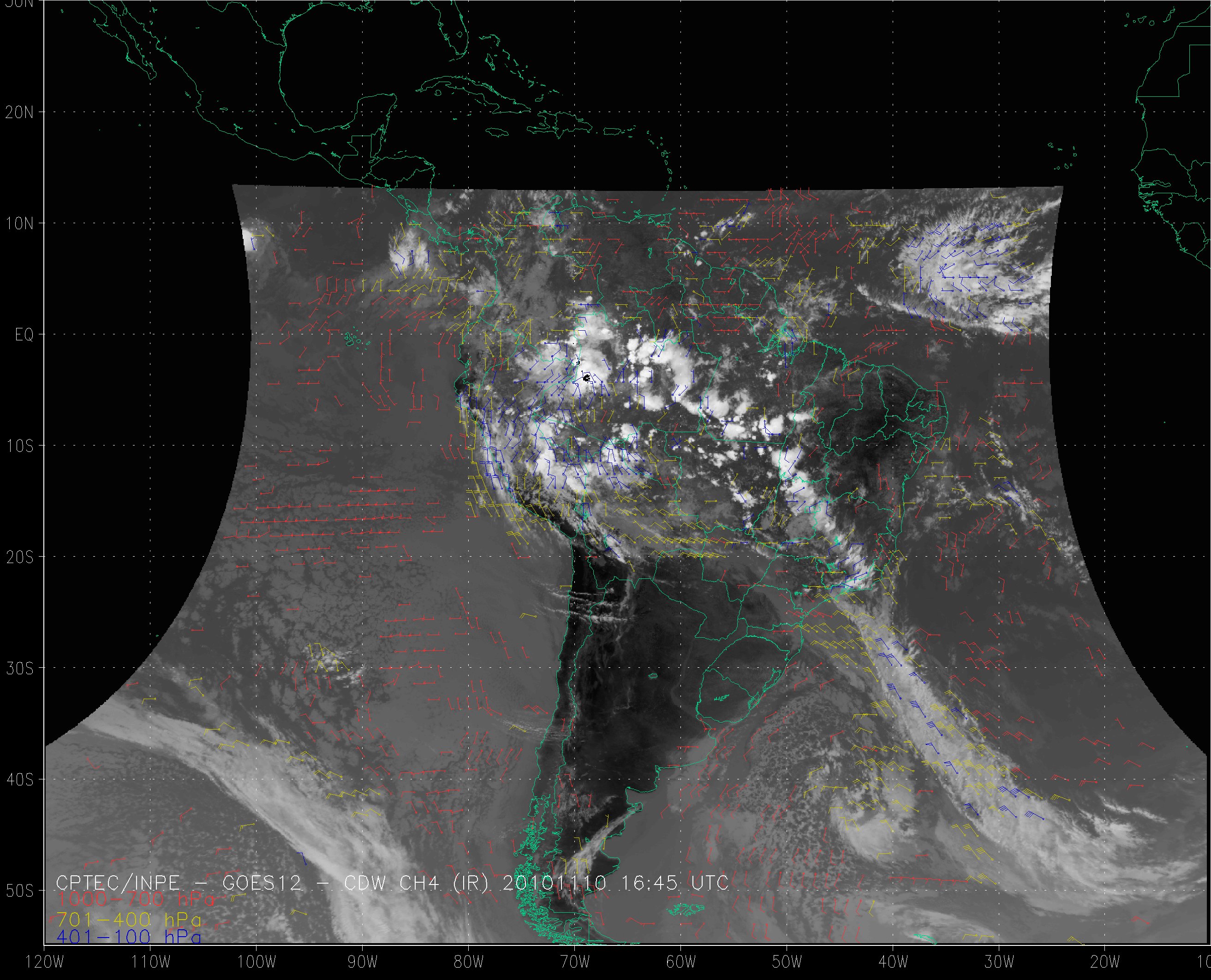Viewport: 1211px width, 980px height.
Task: Click the GOES12 satellite name text
Action: point(262,882)
